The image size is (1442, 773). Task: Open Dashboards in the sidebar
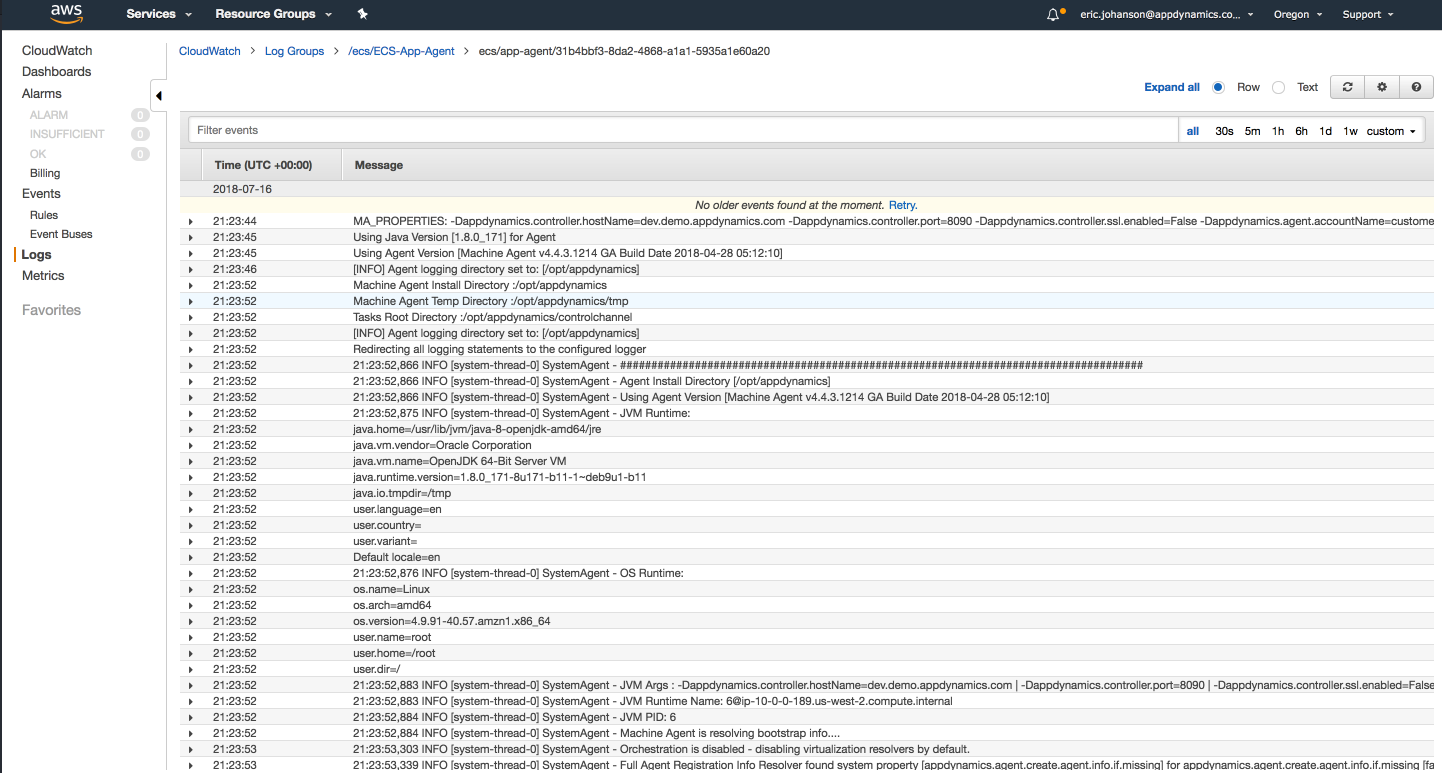(56, 72)
